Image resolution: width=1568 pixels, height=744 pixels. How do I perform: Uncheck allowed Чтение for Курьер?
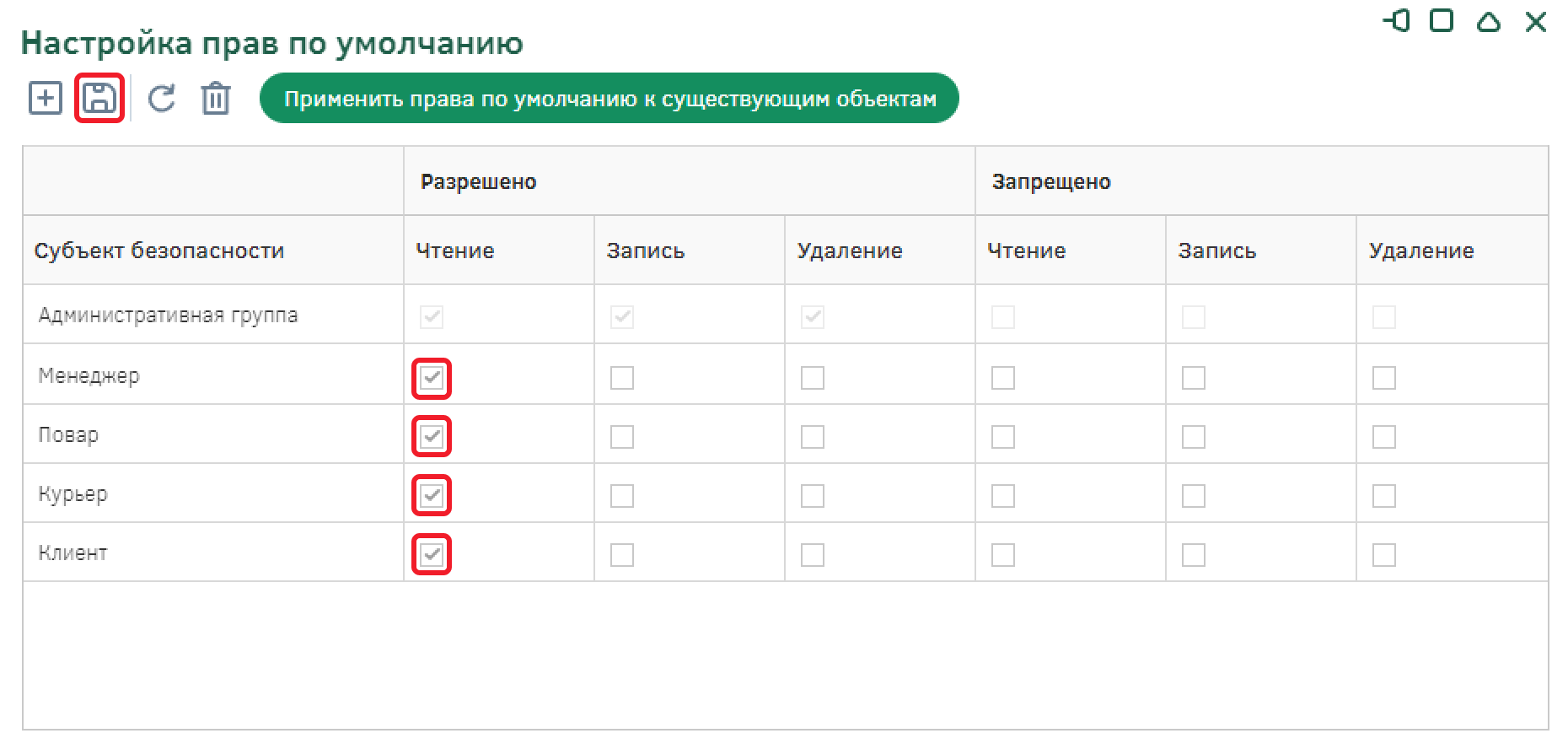(432, 496)
